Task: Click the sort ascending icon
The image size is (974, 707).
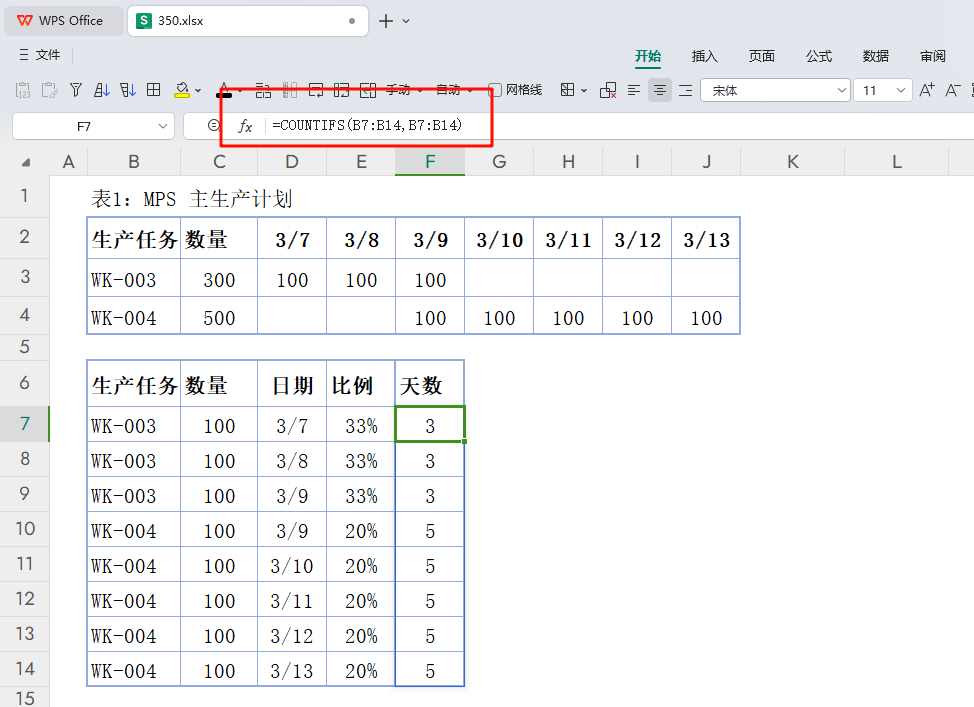Action: click(102, 90)
